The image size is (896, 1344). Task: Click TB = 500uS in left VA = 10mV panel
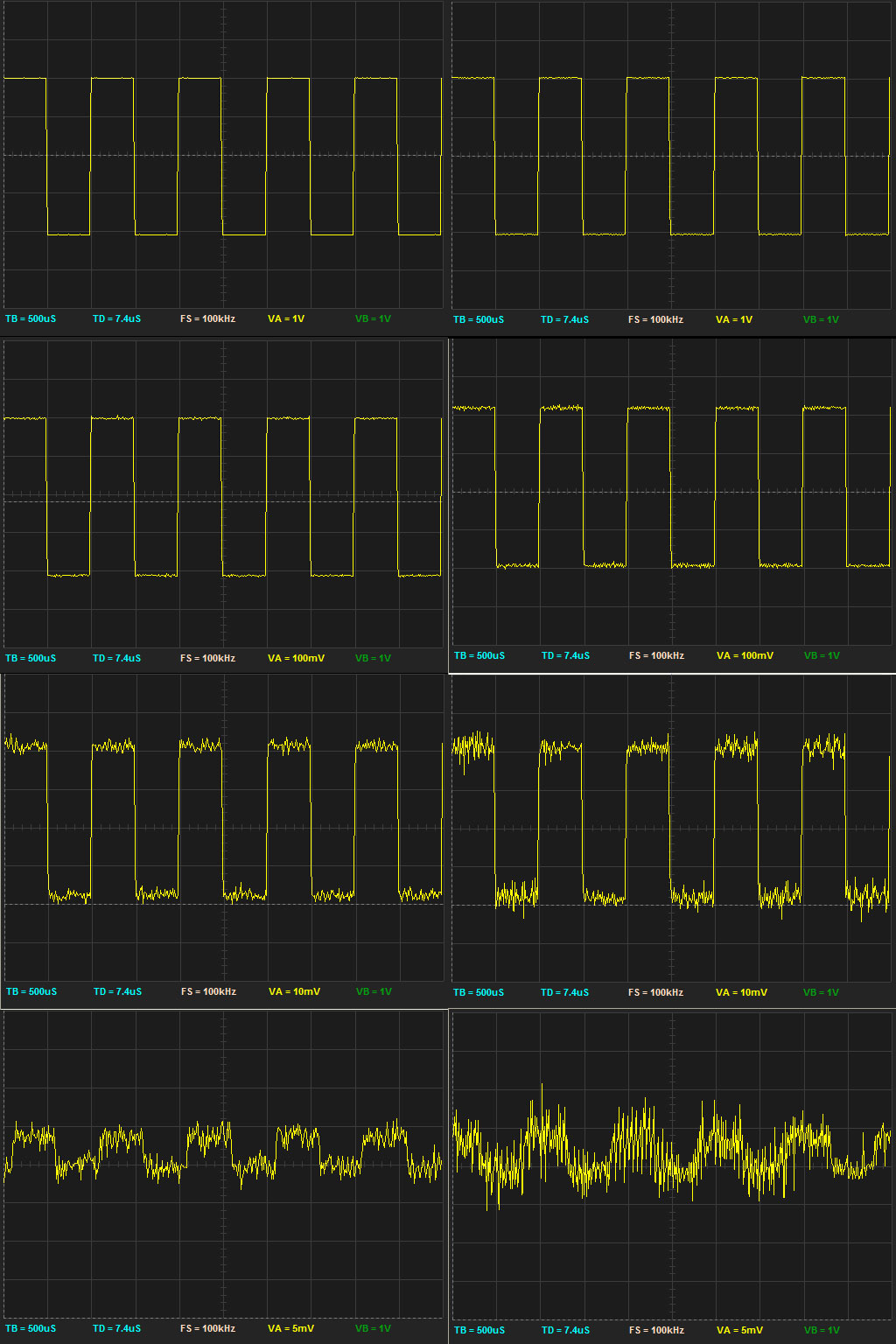(x=31, y=991)
